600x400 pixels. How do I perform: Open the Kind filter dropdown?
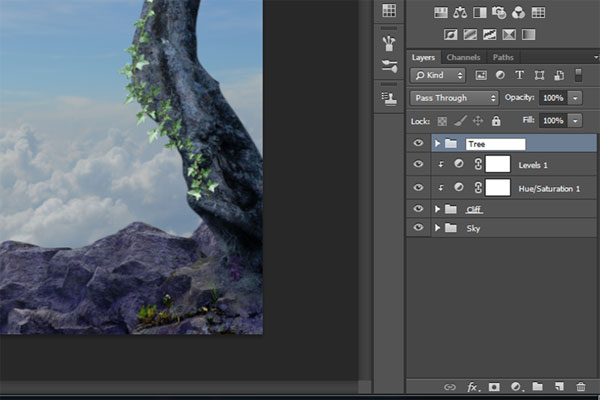[x=440, y=75]
